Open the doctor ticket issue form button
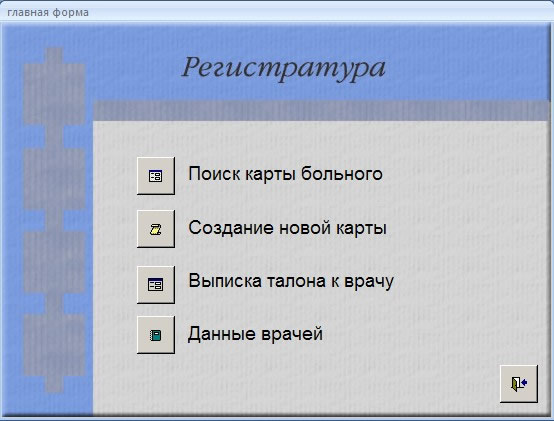Screen dimensions: 554x421 coord(156,285)
